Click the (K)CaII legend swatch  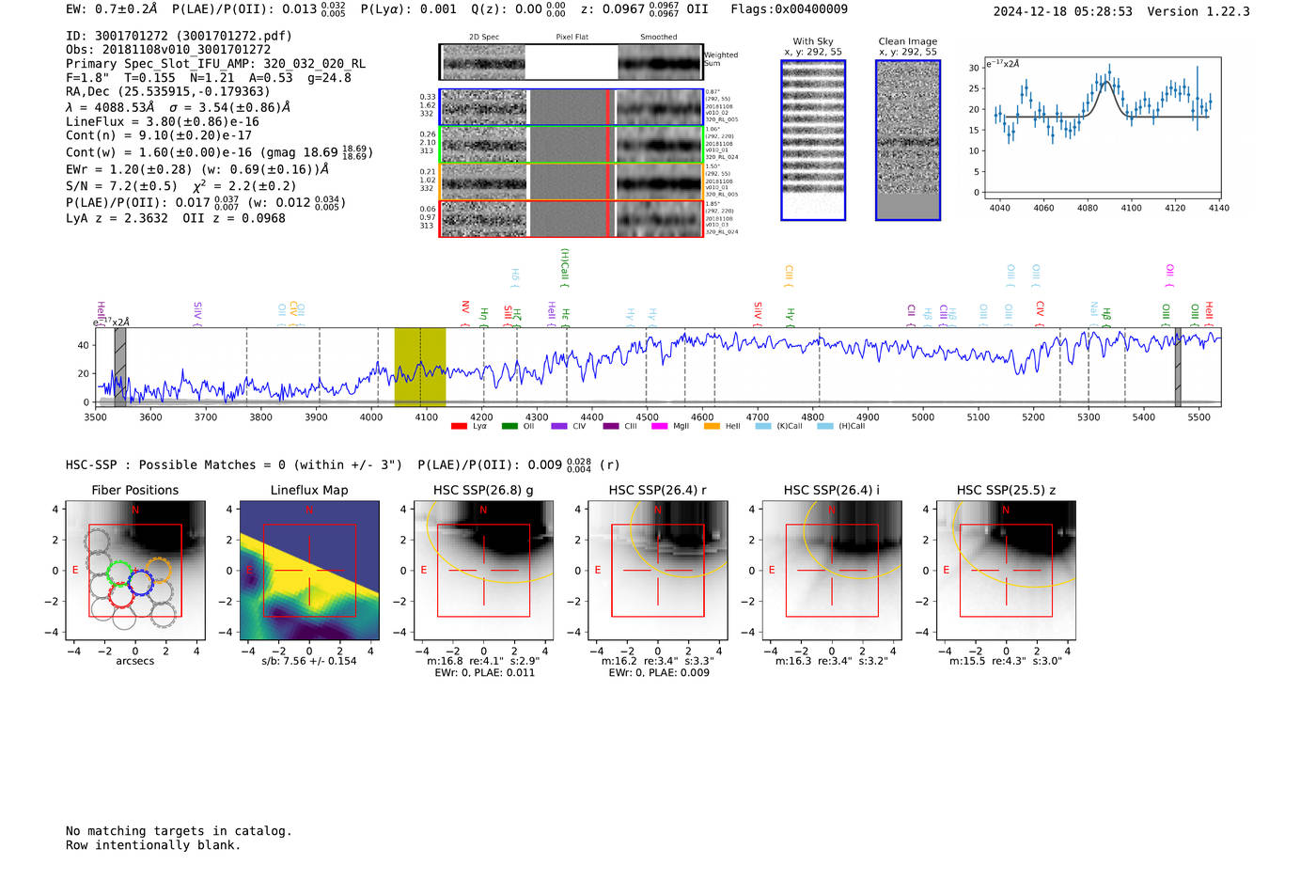point(763,426)
